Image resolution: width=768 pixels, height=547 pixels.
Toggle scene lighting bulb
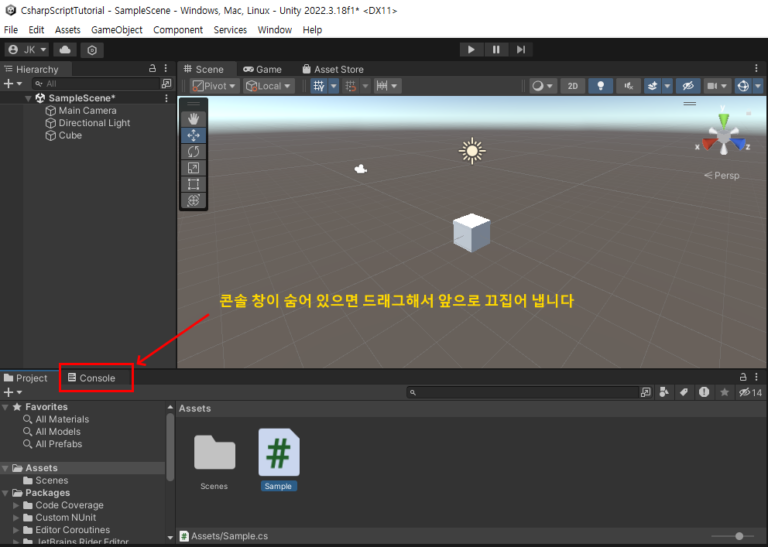pyautogui.click(x=601, y=86)
